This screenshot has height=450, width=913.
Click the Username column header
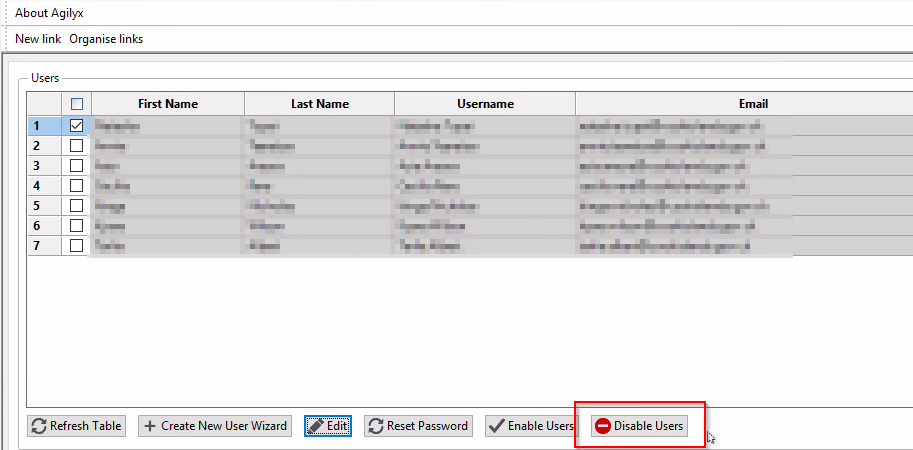(x=485, y=104)
